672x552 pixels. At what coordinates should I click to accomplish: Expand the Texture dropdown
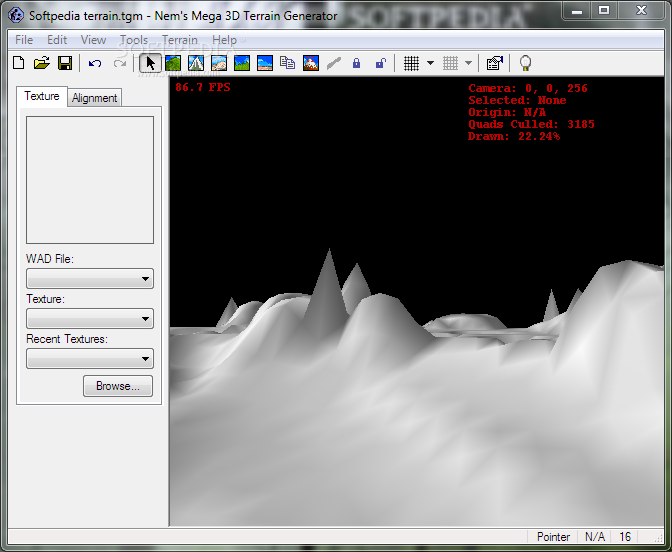click(x=90, y=318)
